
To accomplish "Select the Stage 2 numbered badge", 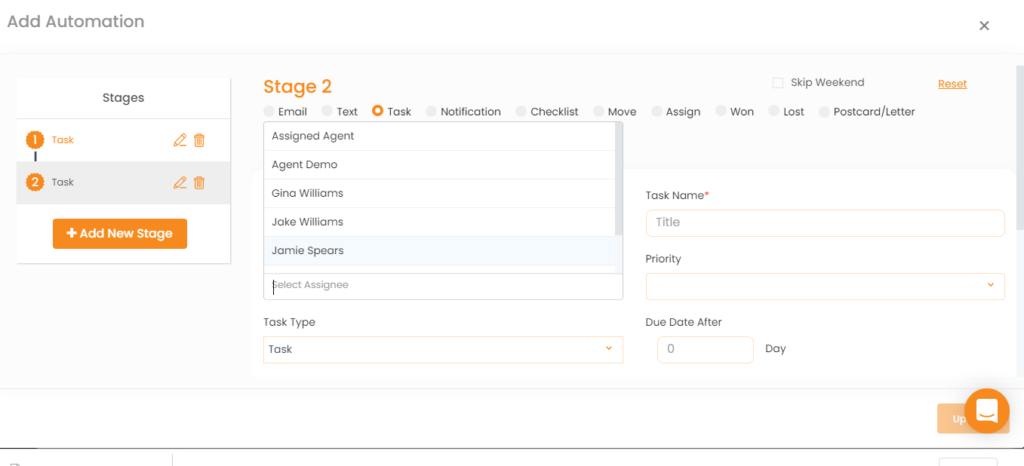I will 35,182.
